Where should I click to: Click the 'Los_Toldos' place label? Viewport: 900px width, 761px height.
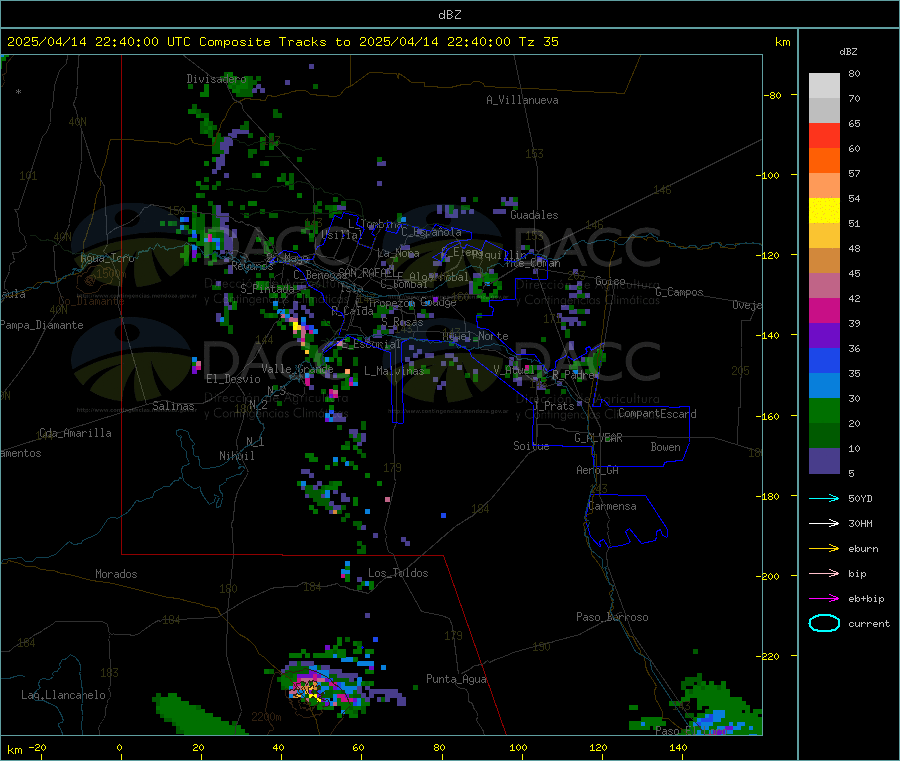click(x=398, y=573)
